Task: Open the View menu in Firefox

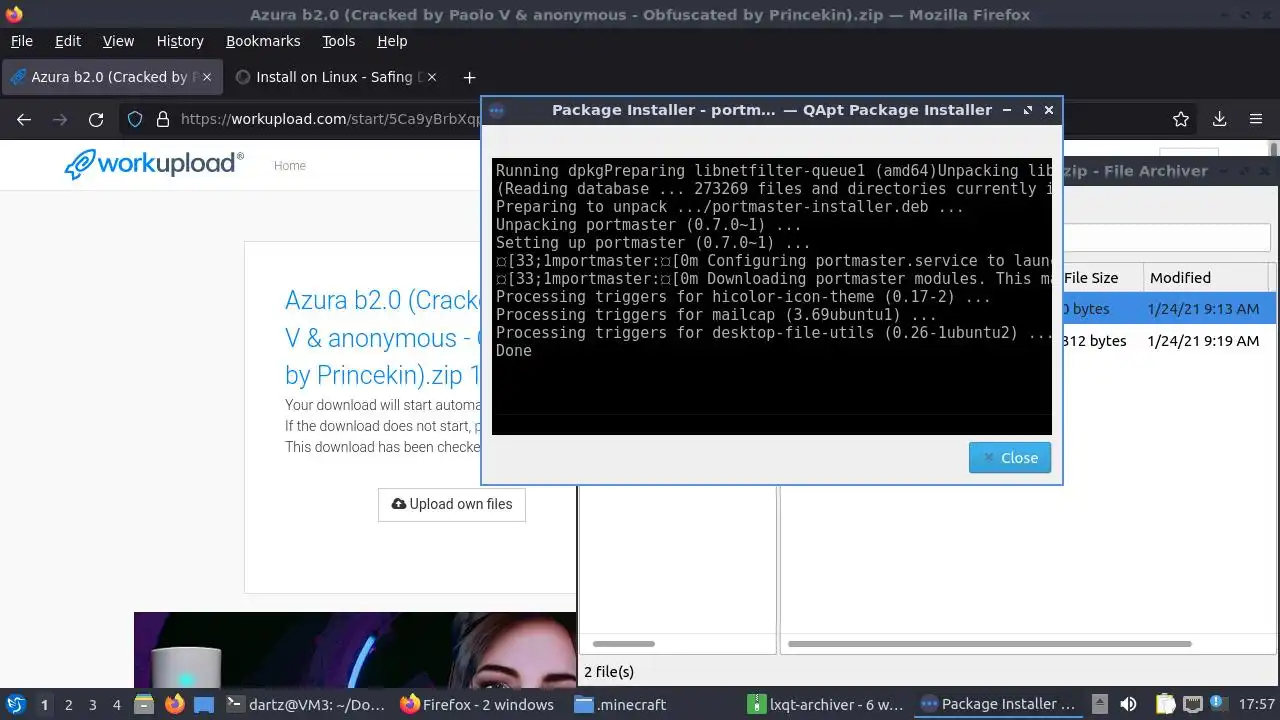Action: point(118,41)
